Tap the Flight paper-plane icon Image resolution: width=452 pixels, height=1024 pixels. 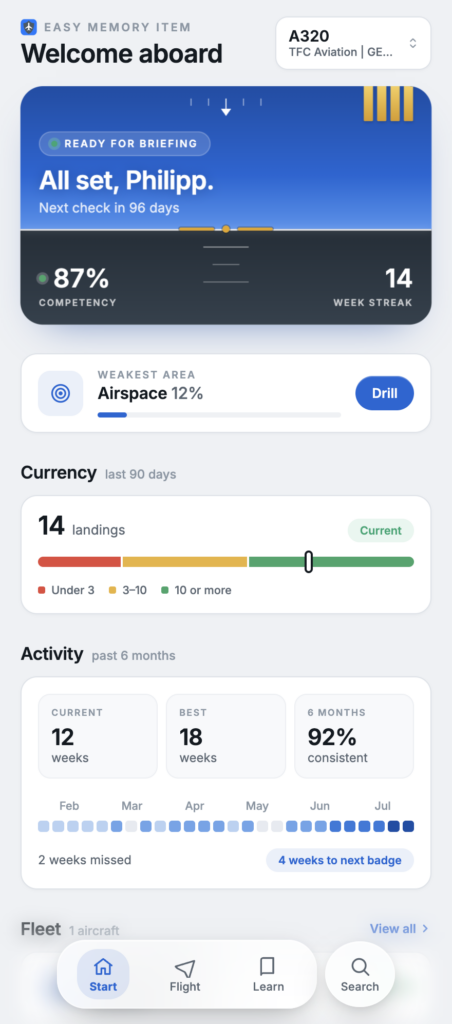click(185, 967)
